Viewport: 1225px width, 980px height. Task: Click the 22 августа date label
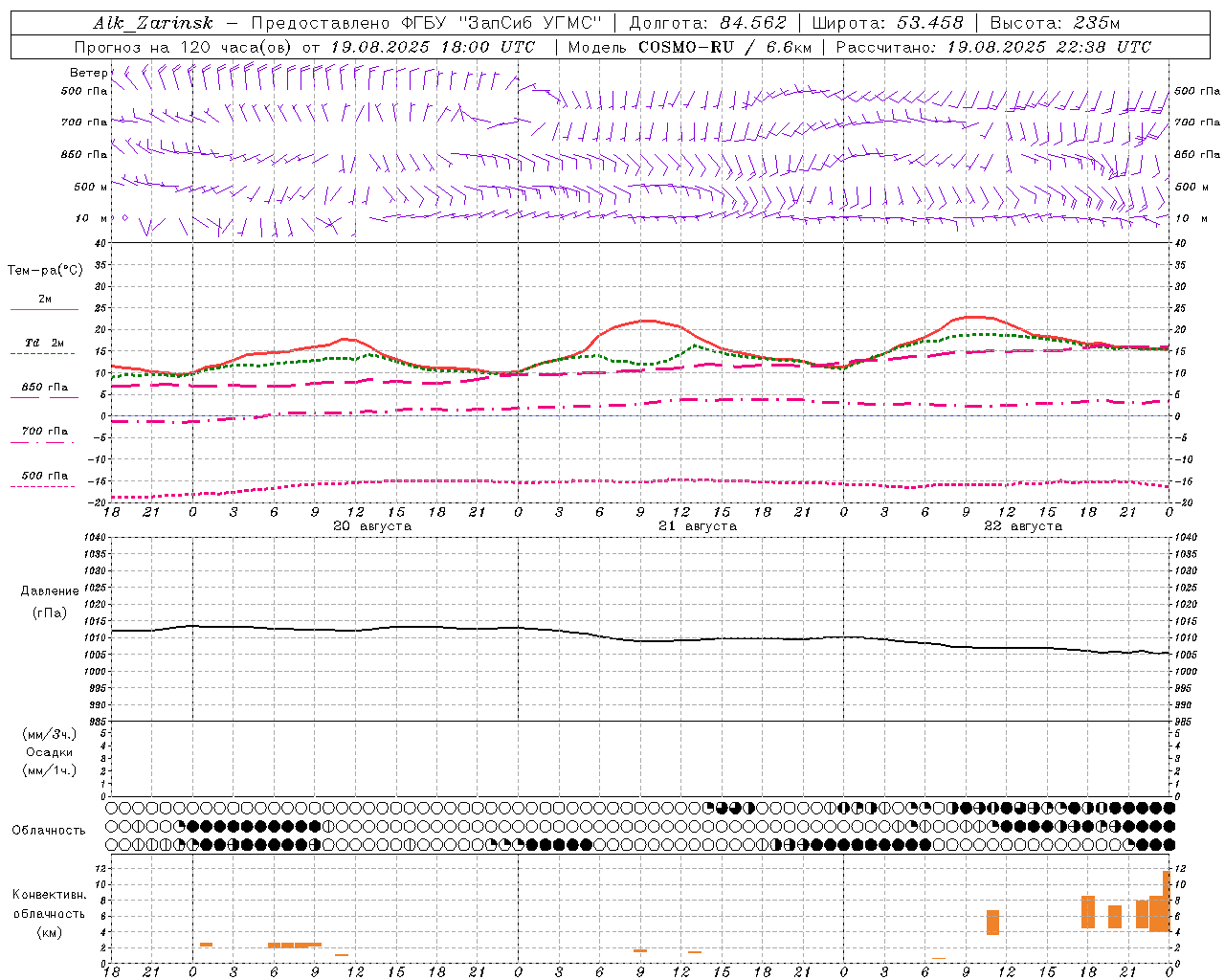[1023, 526]
